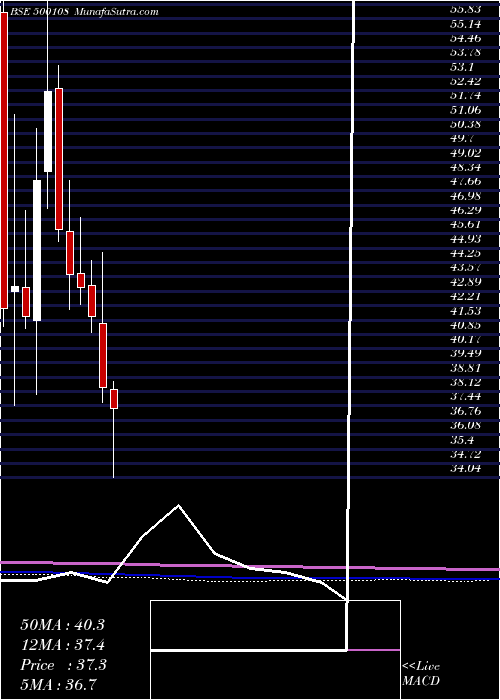Click the 43.57 price level label

[464, 267]
